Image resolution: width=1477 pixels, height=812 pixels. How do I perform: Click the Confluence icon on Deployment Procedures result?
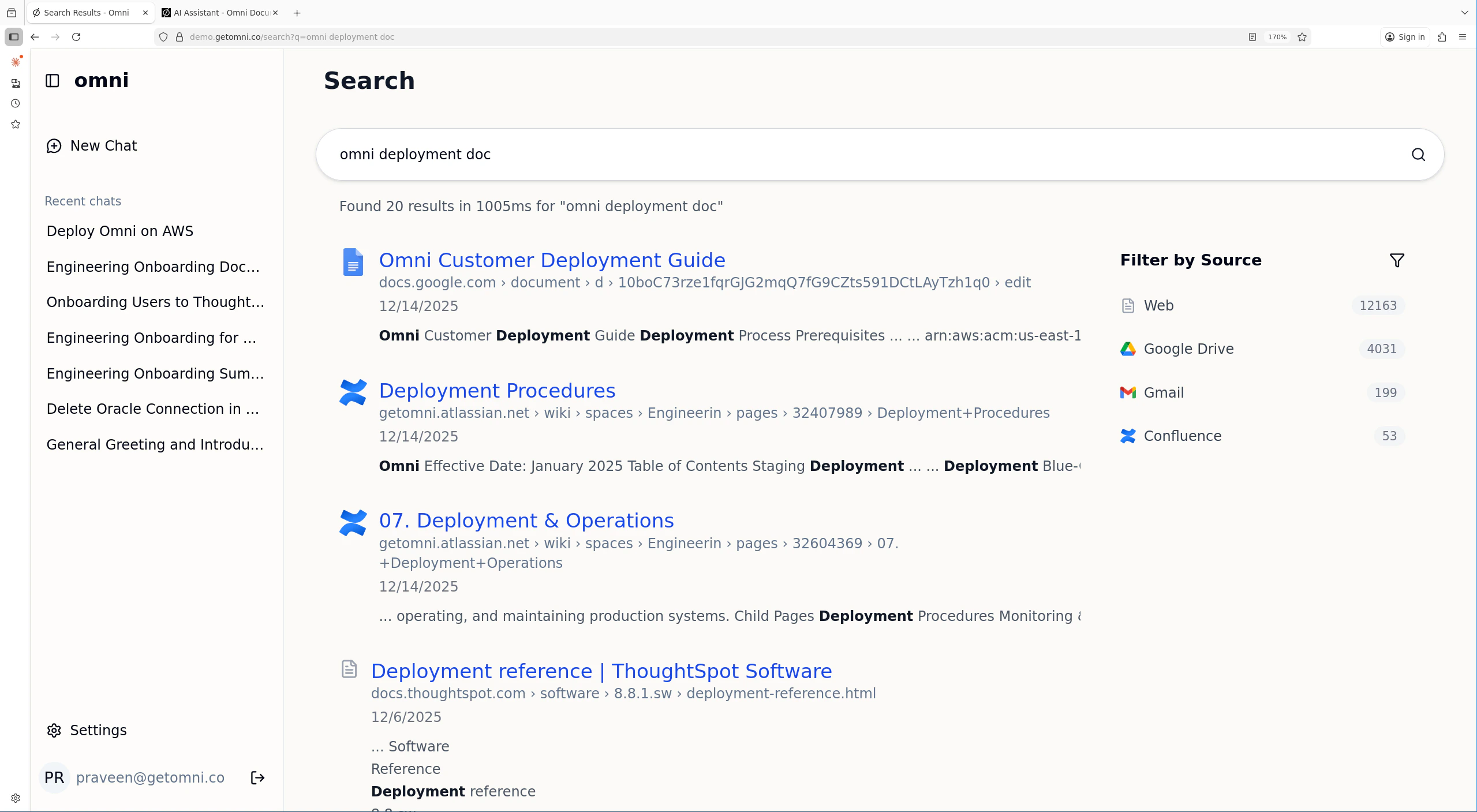[353, 391]
